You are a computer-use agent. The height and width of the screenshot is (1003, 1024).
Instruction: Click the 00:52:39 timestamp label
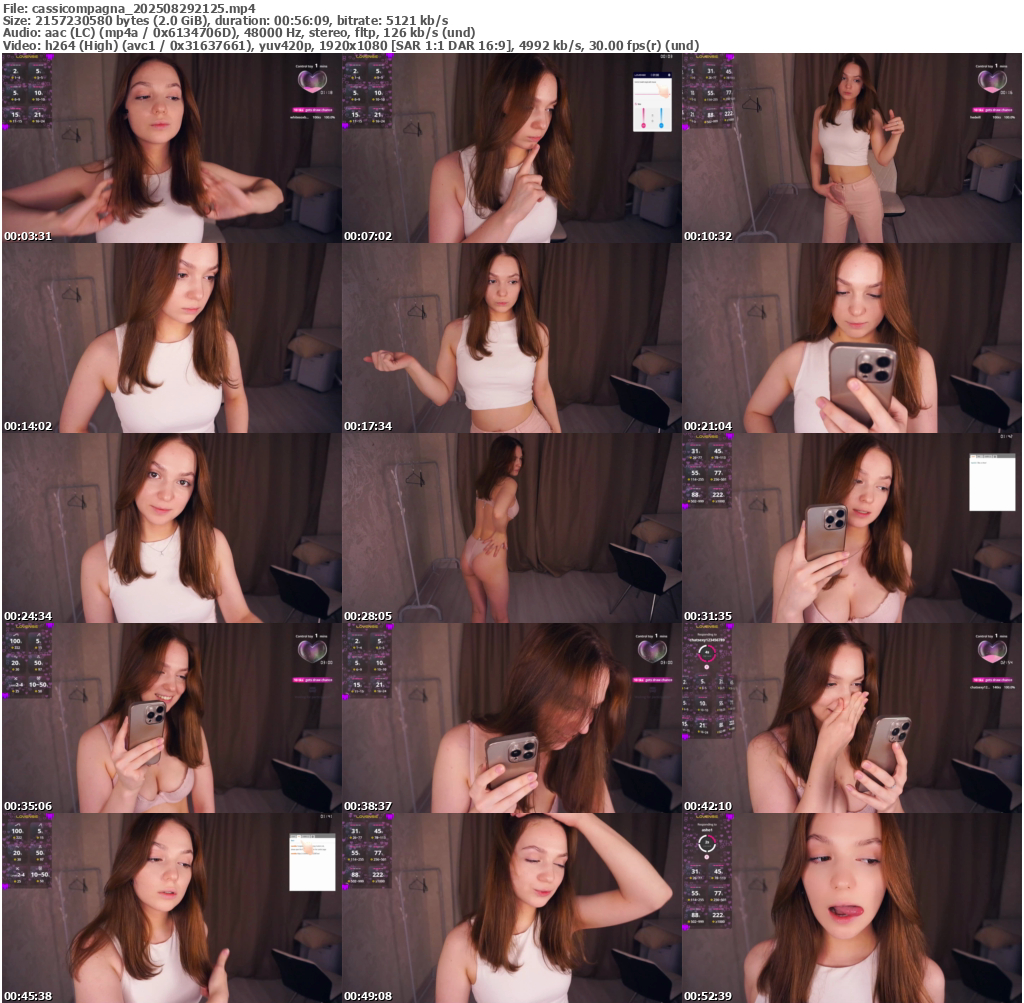(x=706, y=996)
